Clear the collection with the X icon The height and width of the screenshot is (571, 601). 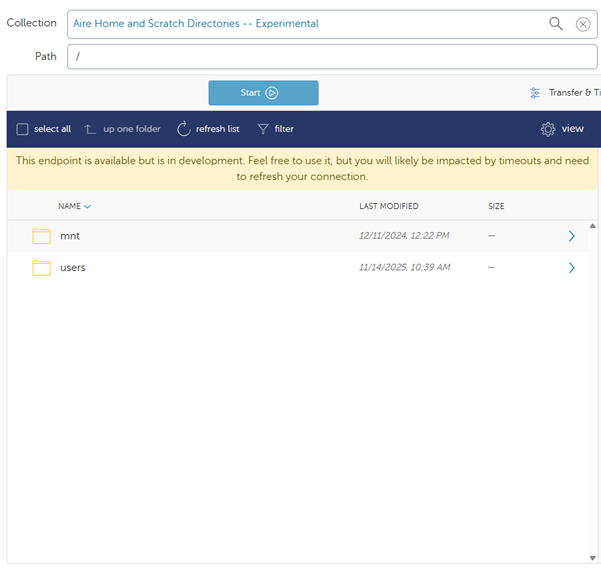point(583,24)
